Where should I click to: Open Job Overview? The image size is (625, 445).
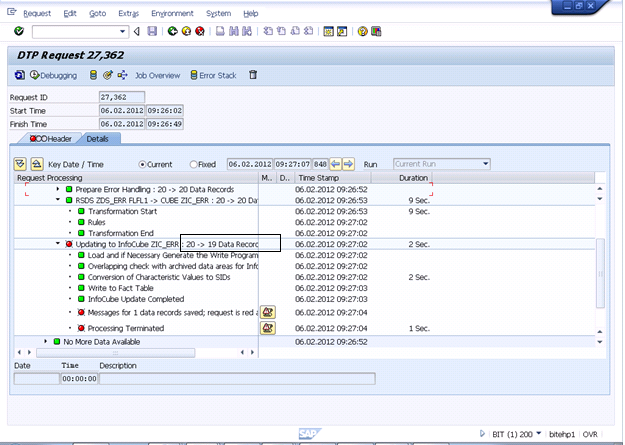point(157,75)
